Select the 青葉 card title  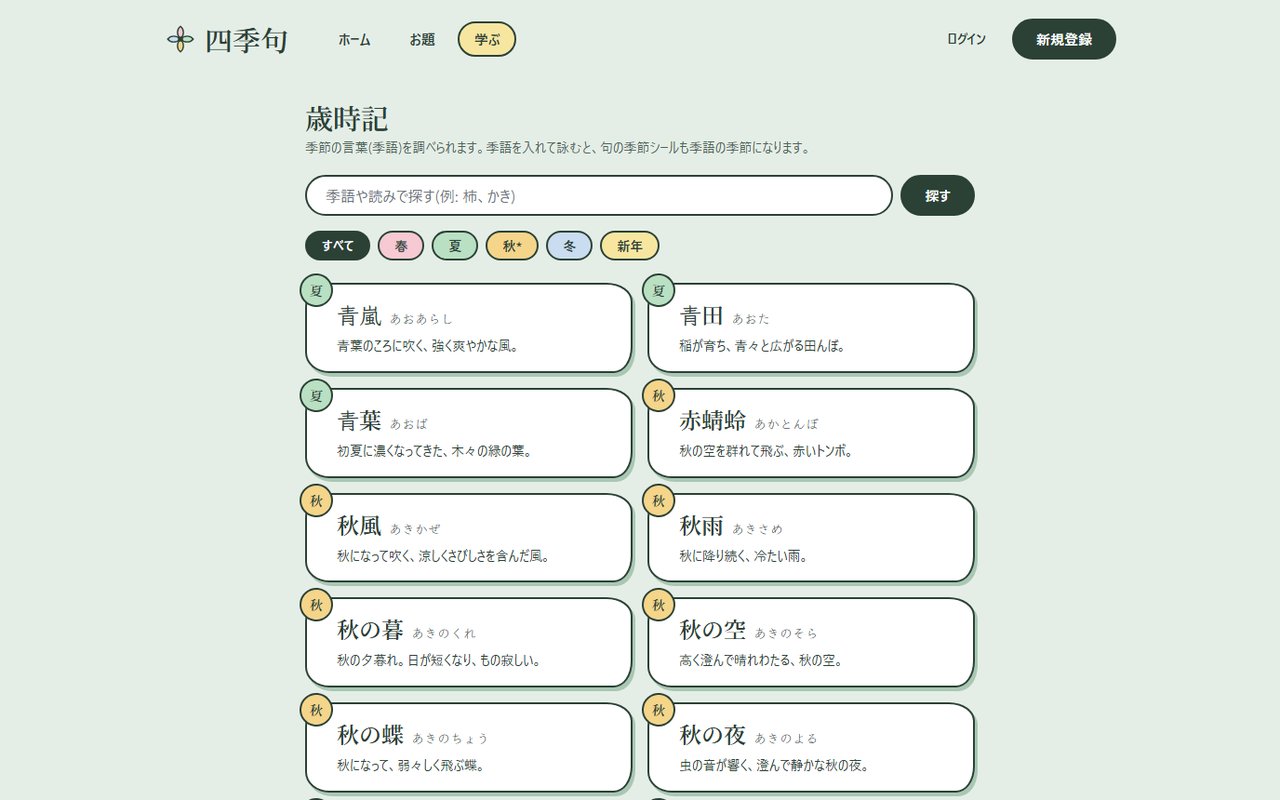click(x=360, y=421)
